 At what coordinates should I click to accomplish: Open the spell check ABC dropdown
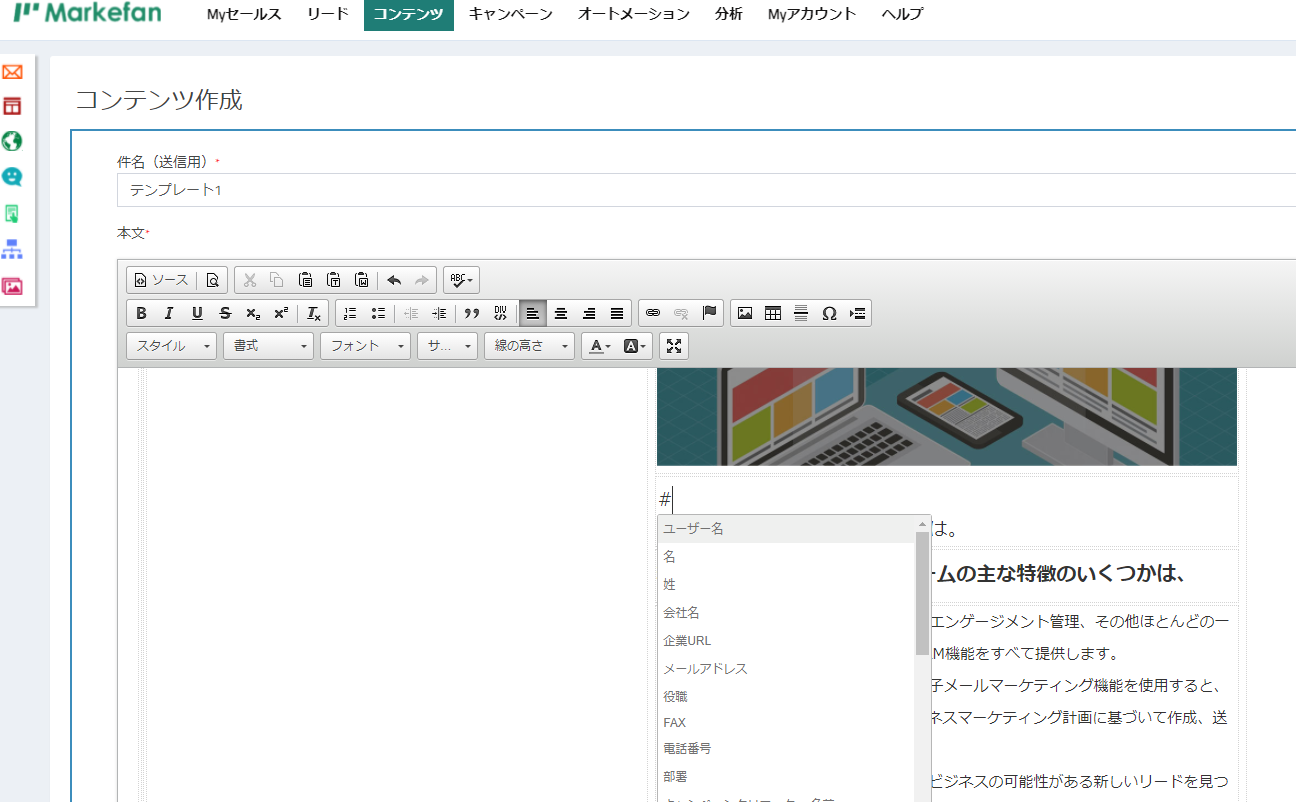tap(461, 280)
